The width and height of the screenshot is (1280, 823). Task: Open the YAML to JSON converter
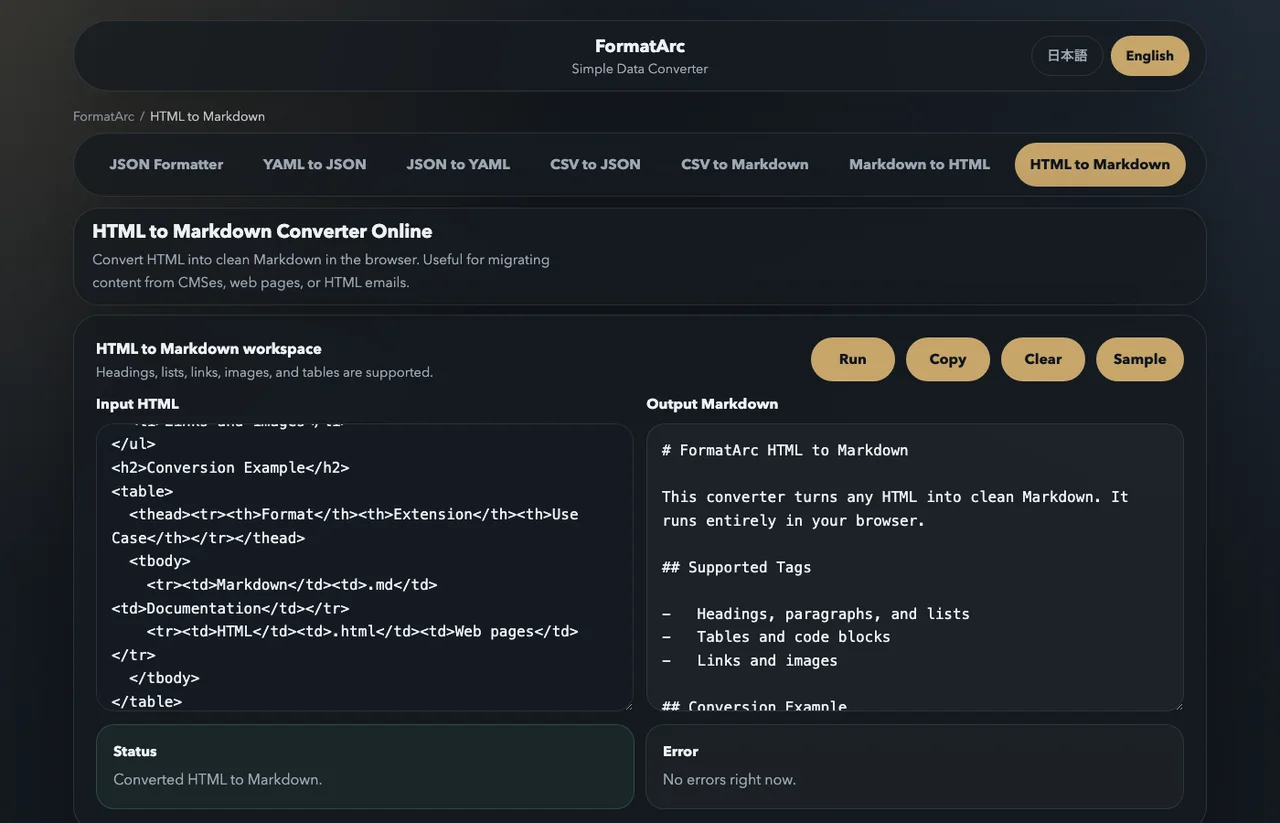pyautogui.click(x=314, y=164)
